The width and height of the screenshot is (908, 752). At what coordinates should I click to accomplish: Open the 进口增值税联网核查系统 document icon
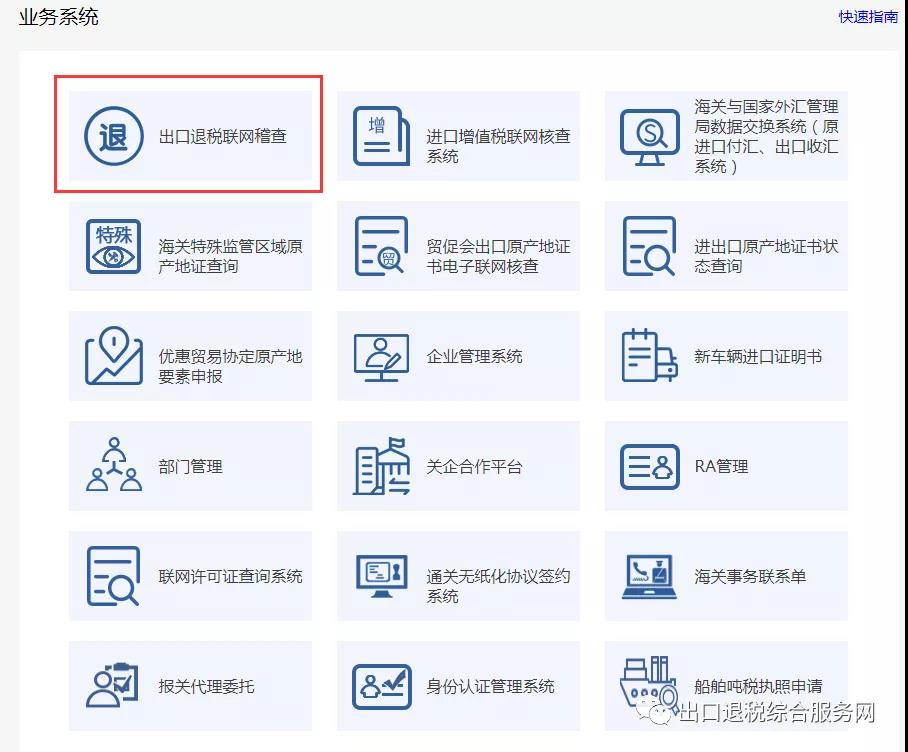coord(381,136)
